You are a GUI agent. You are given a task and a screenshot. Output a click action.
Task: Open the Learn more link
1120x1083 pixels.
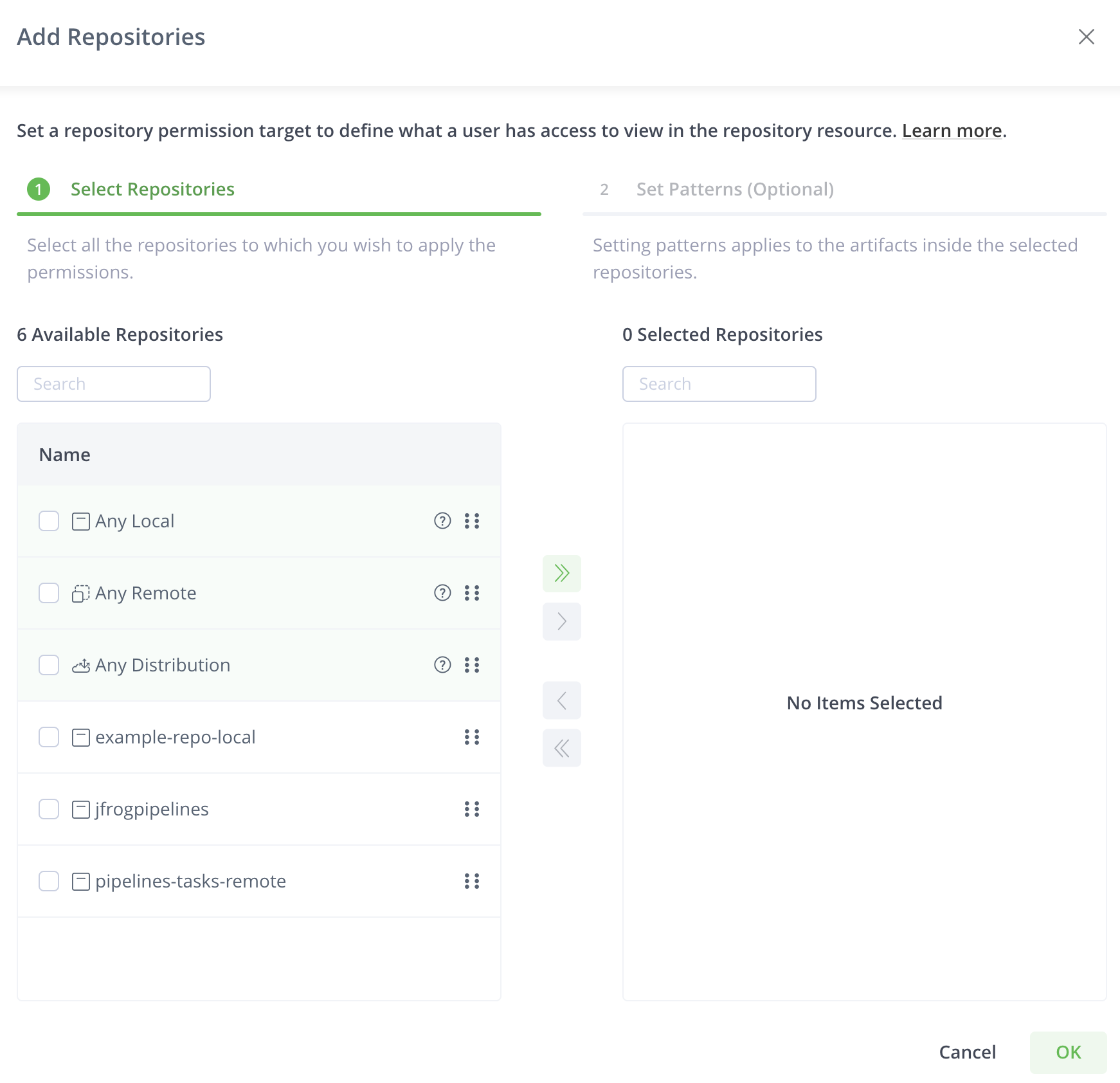coord(952,131)
